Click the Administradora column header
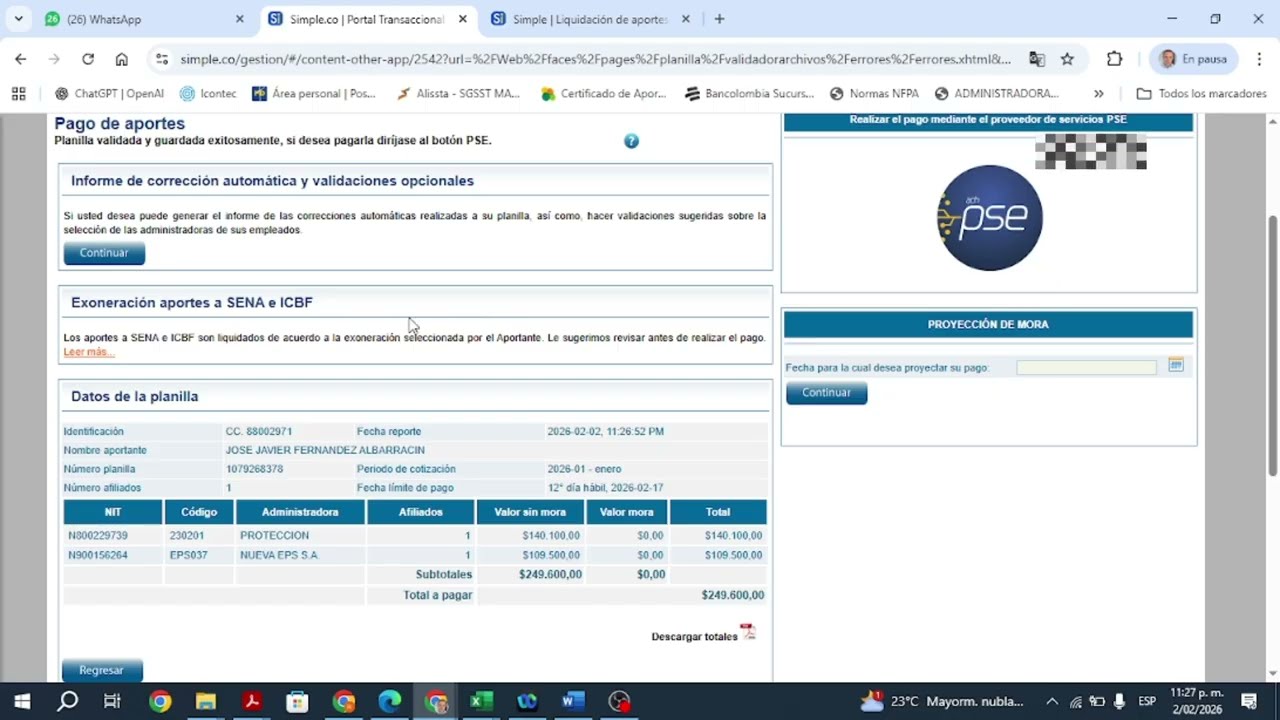This screenshot has width=1280, height=720. [300, 512]
